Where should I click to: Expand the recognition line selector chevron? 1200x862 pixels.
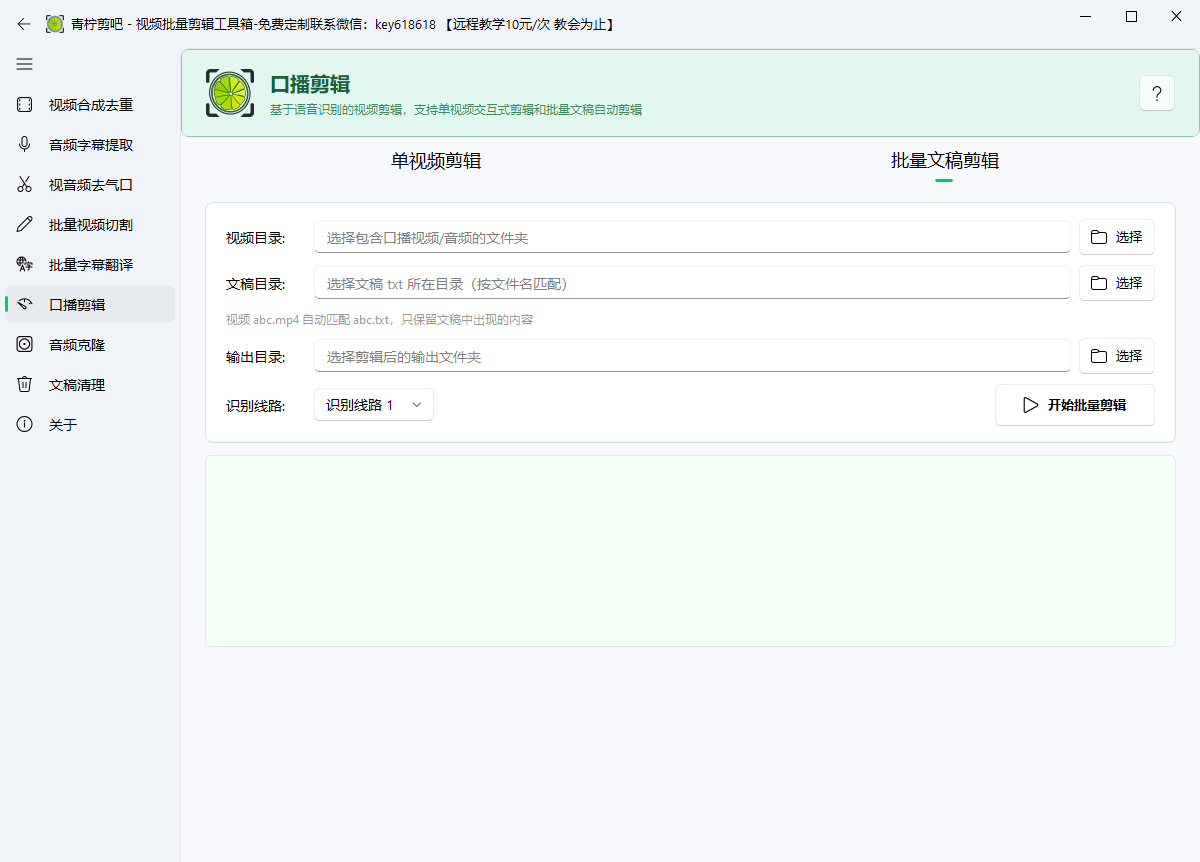point(417,404)
